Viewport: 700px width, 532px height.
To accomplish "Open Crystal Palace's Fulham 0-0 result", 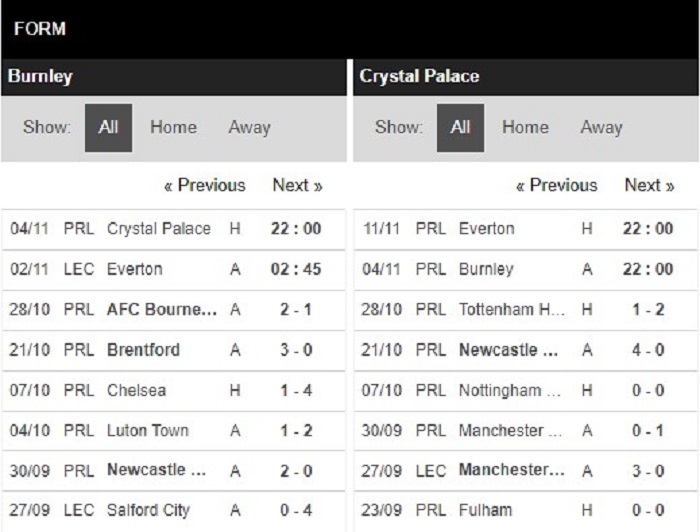I will 525,511.
